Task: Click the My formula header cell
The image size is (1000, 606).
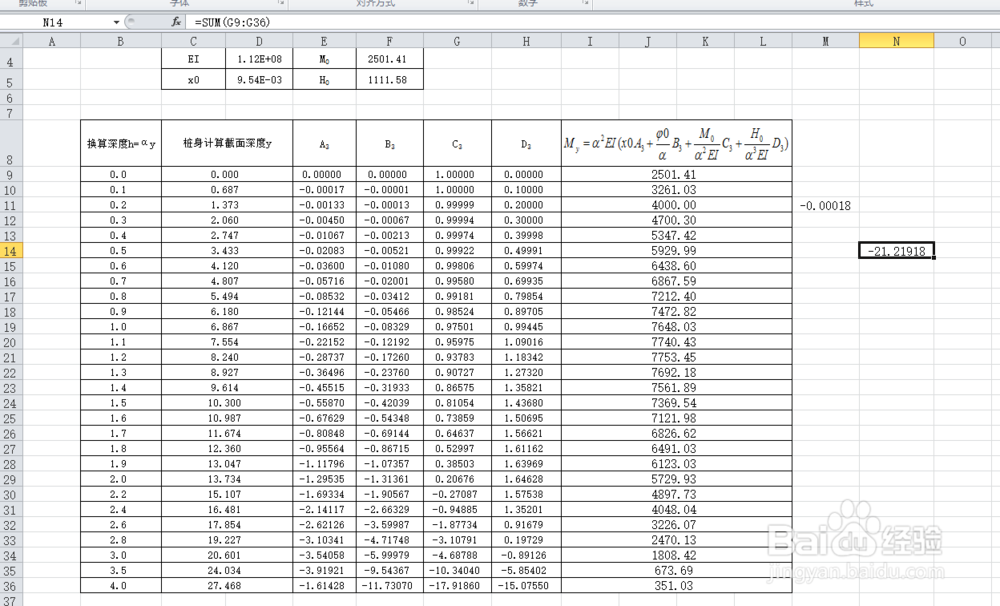Action: [x=677, y=144]
